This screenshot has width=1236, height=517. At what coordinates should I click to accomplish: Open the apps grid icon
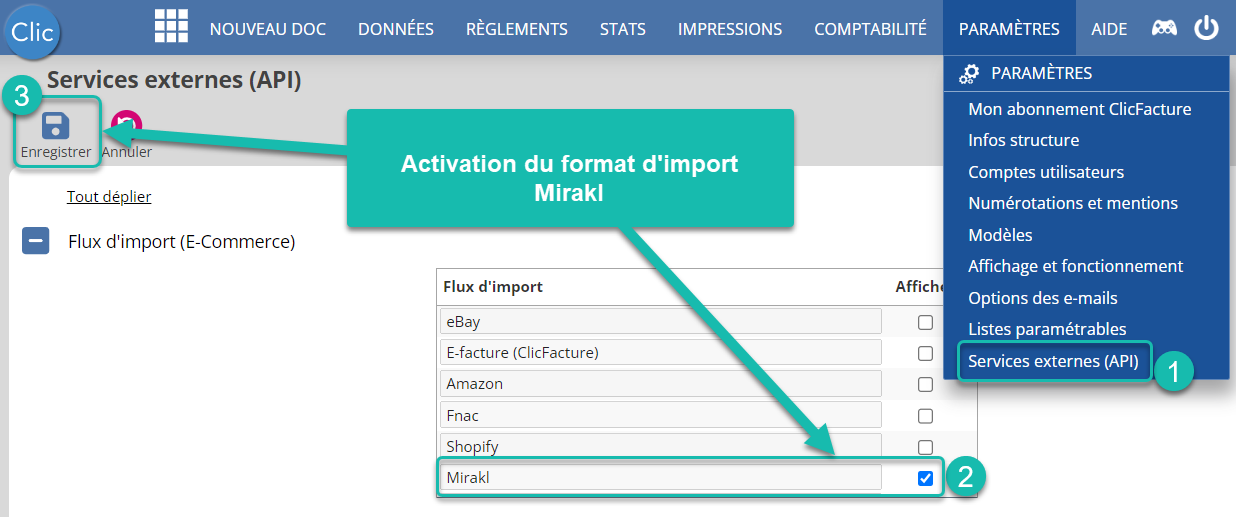[172, 26]
